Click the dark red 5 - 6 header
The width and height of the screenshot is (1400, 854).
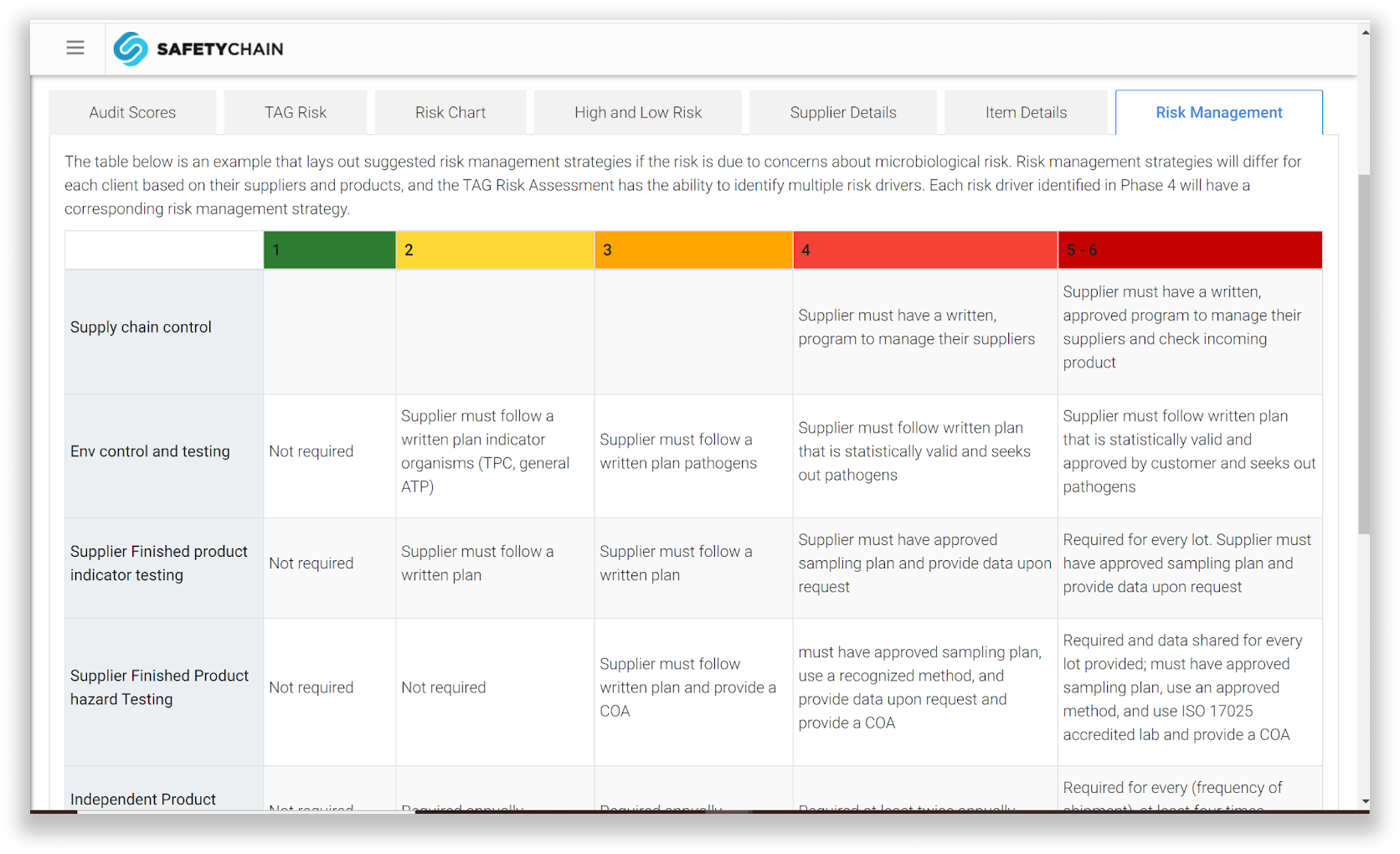pyautogui.click(x=1189, y=250)
